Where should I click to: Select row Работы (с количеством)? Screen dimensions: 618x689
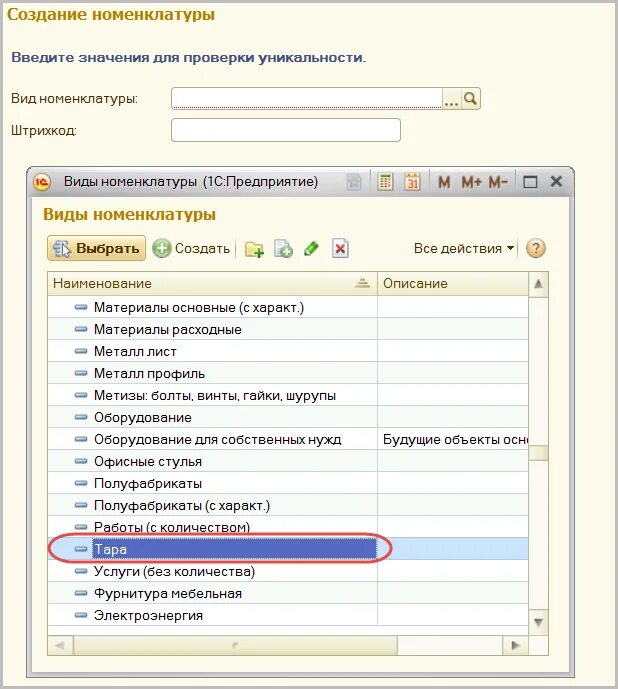tap(287, 527)
